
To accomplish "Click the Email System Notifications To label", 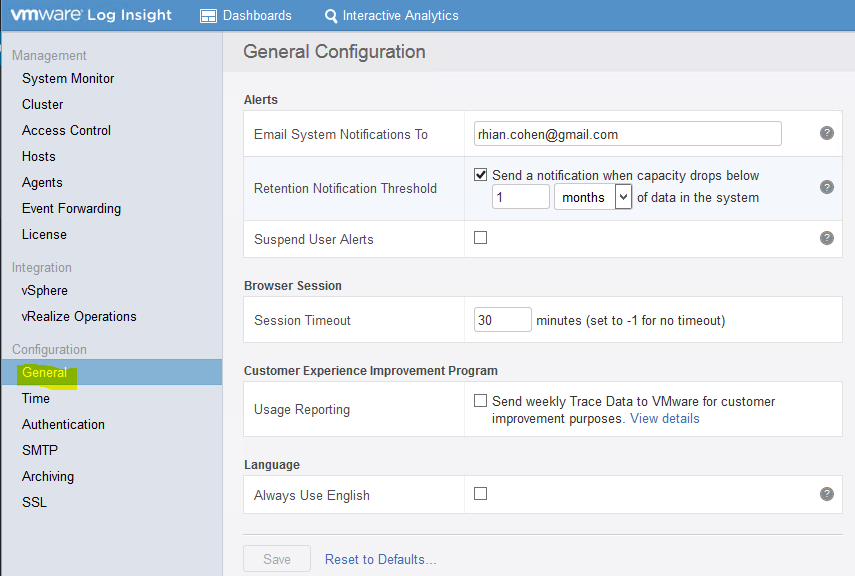I will (x=341, y=134).
